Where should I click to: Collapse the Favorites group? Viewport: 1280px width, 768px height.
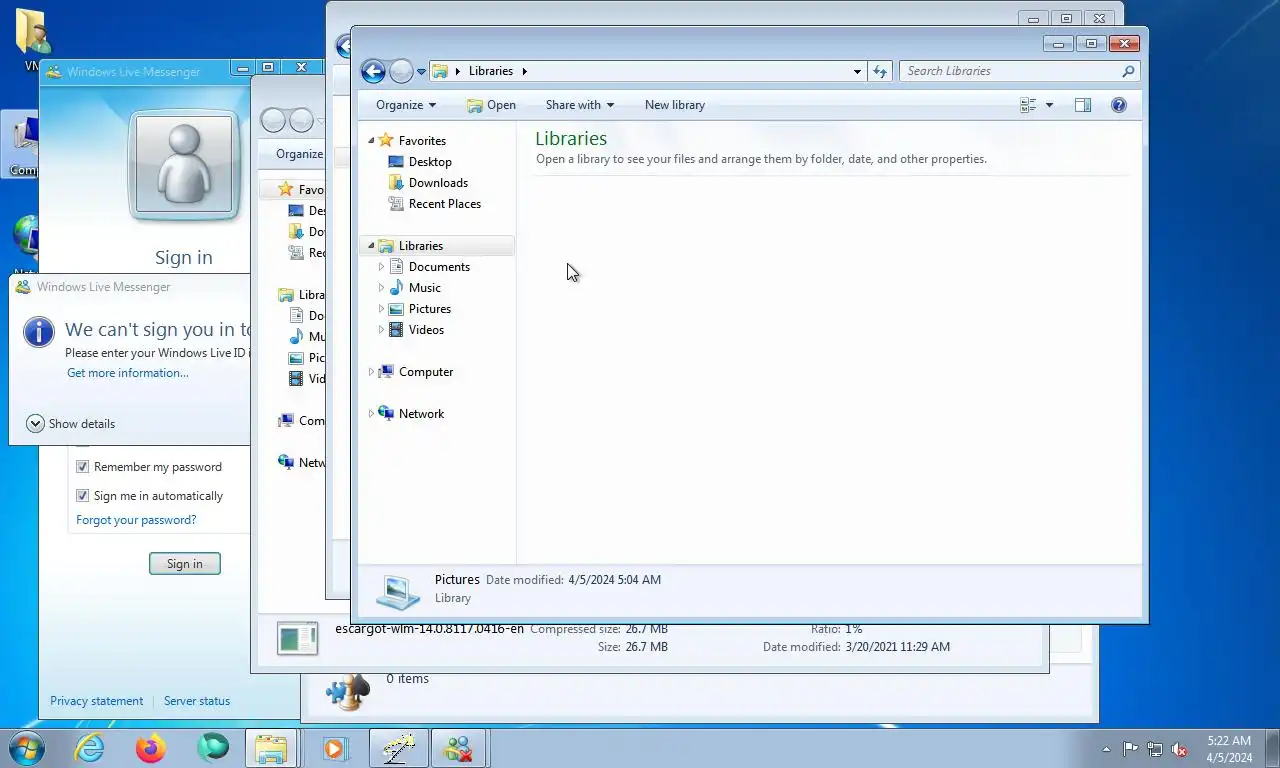(371, 140)
